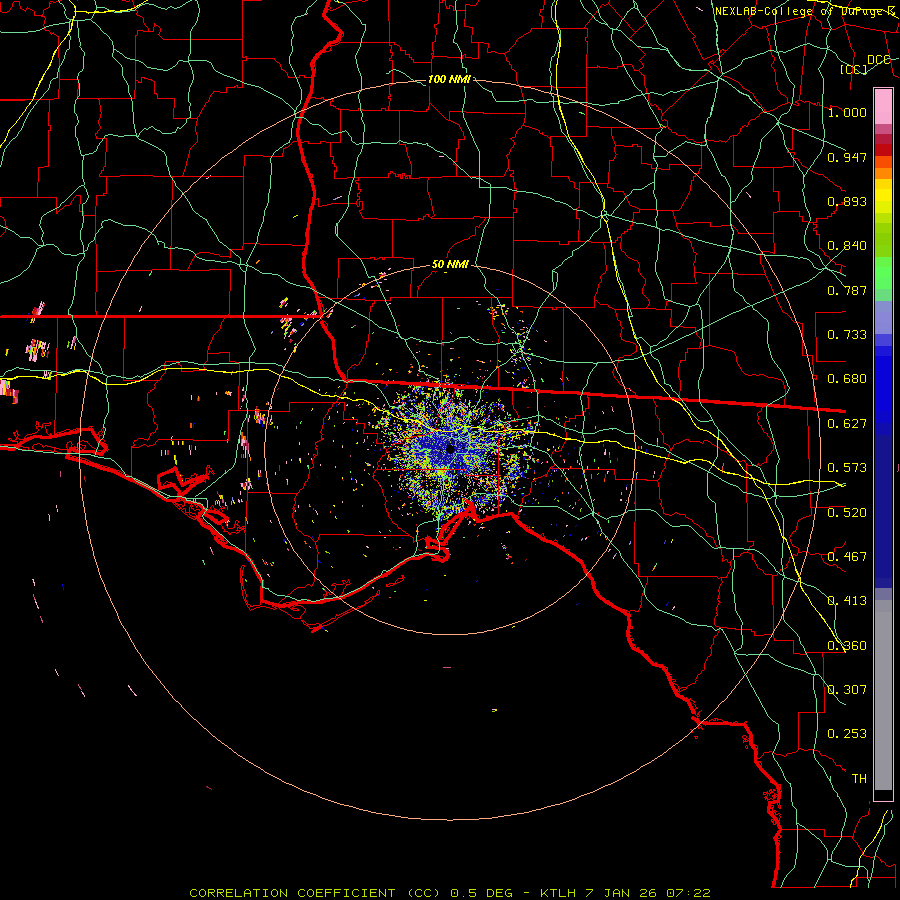The height and width of the screenshot is (900, 900).
Task: Select the 0.573 color scale value
Action: (847, 468)
